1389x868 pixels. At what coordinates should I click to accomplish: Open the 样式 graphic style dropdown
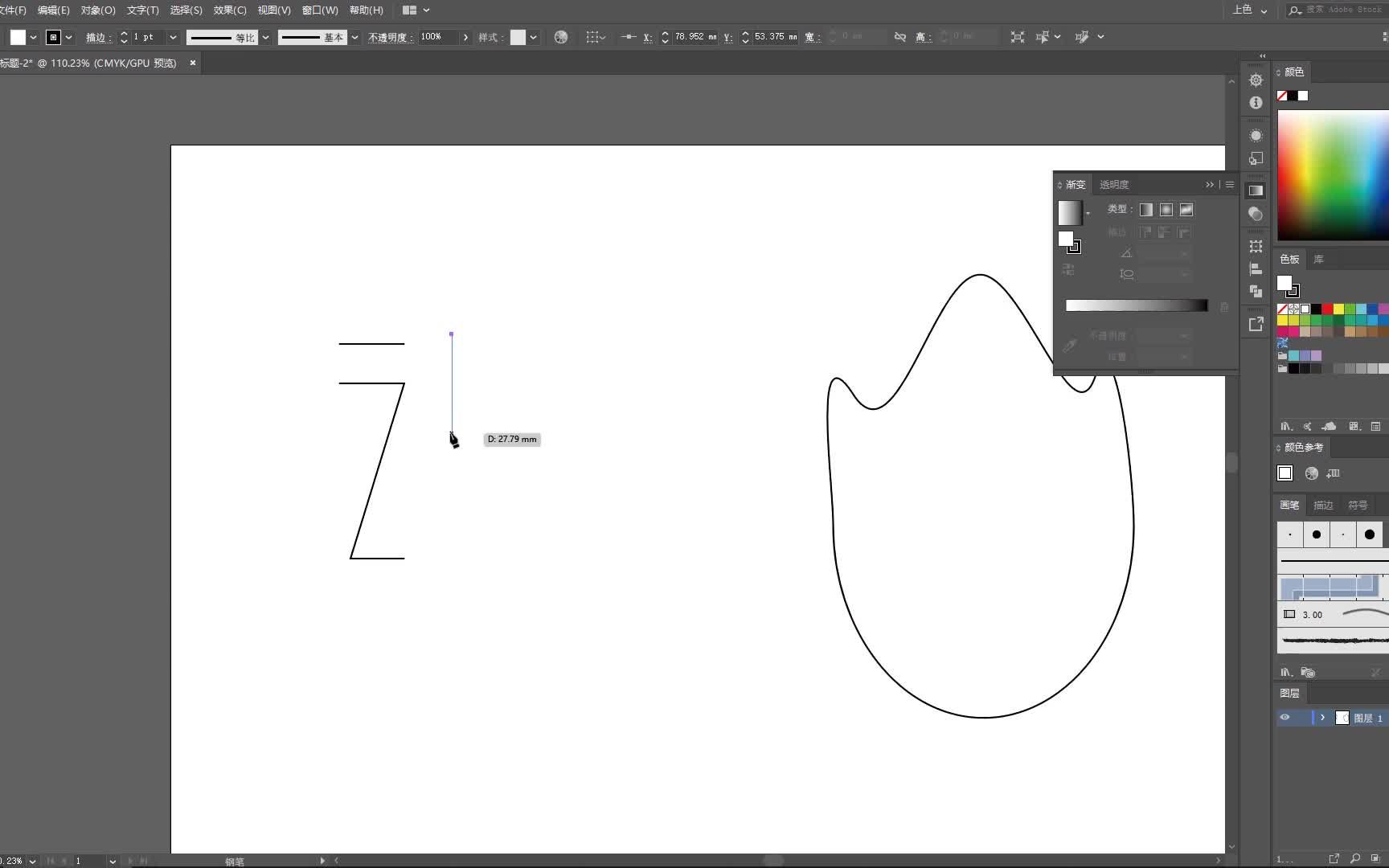(533, 37)
